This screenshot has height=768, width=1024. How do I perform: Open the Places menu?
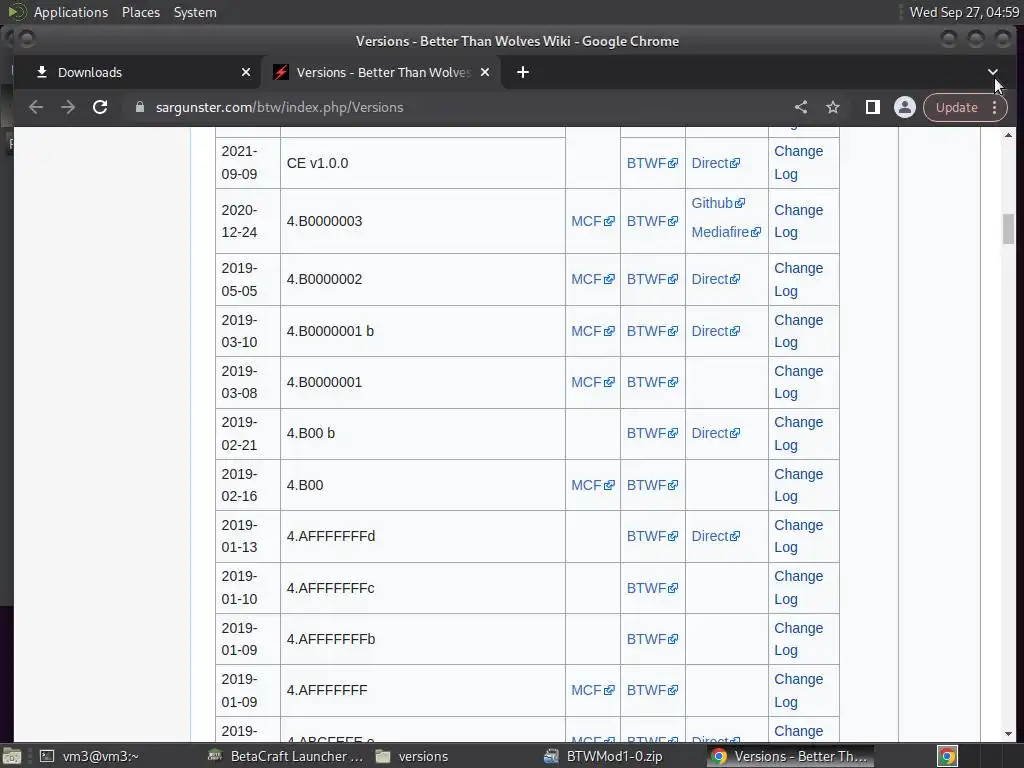pos(140,12)
